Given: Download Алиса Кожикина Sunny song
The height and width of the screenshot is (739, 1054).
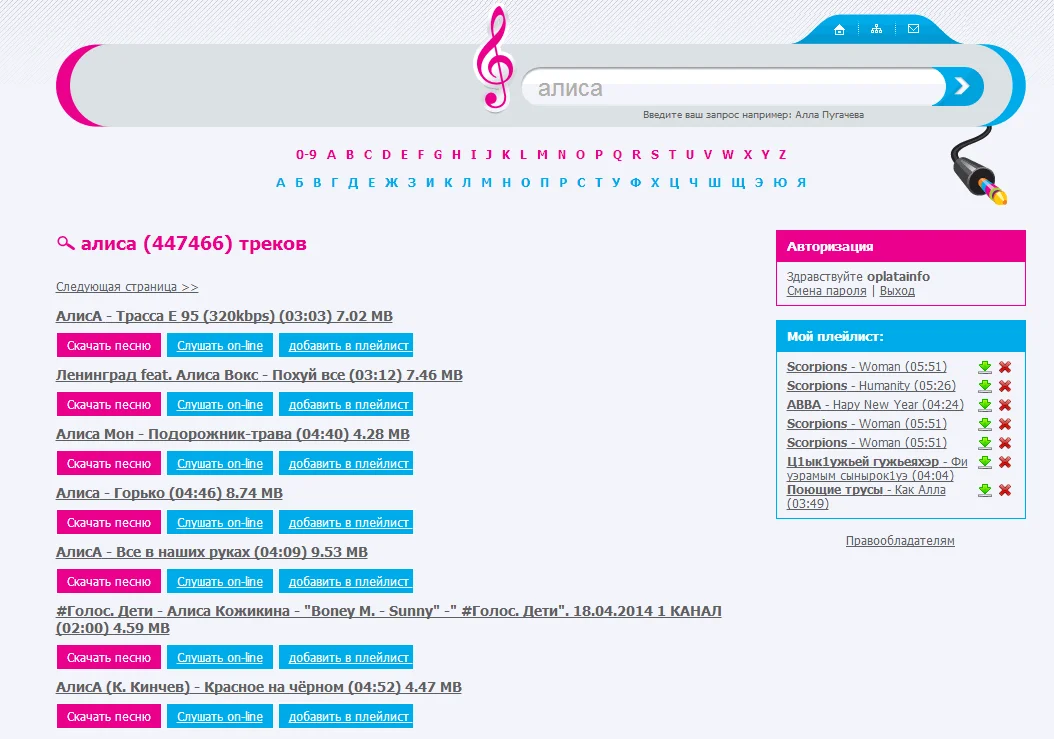Looking at the screenshot, I should pos(109,658).
